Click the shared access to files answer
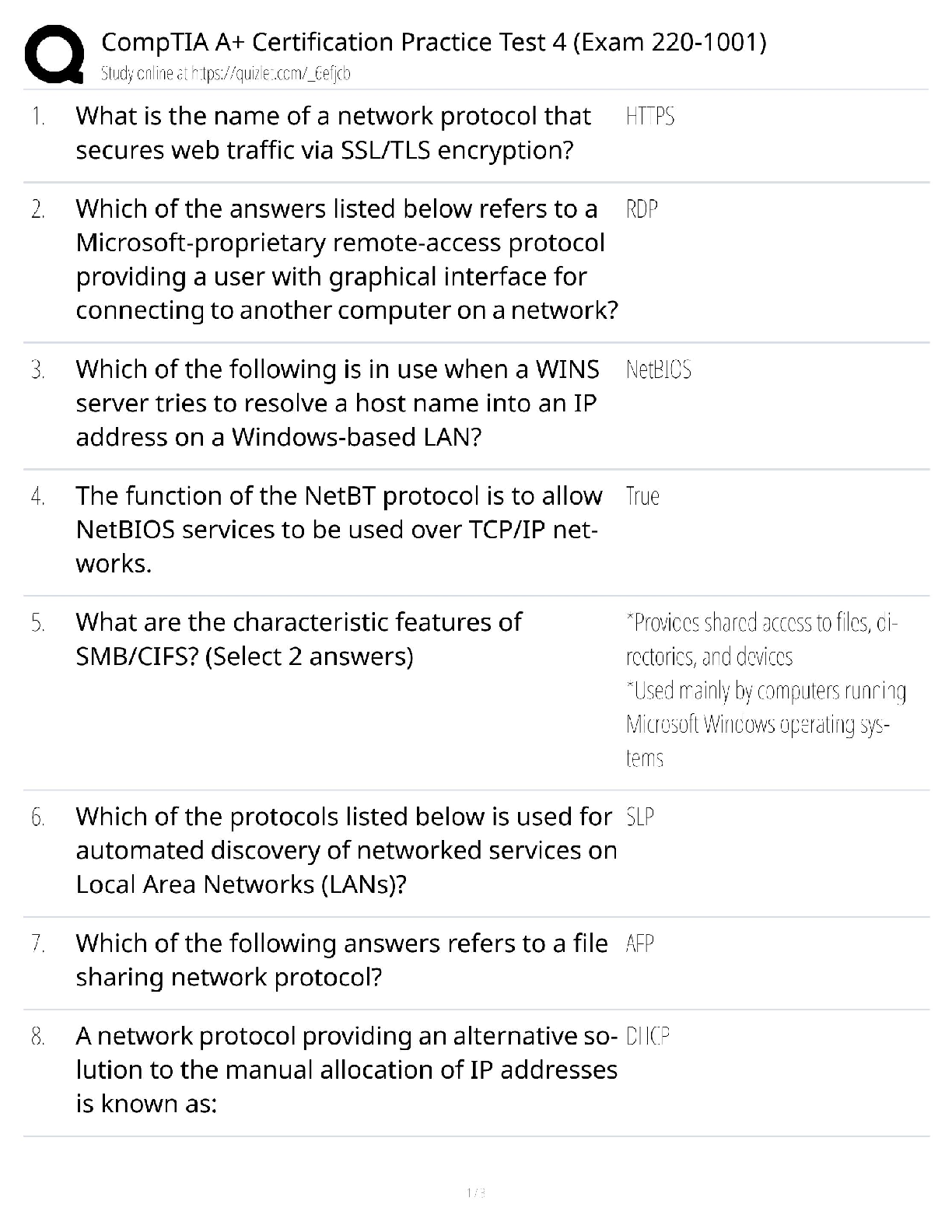Image resolution: width=952 pixels, height=1232 pixels. [761, 639]
